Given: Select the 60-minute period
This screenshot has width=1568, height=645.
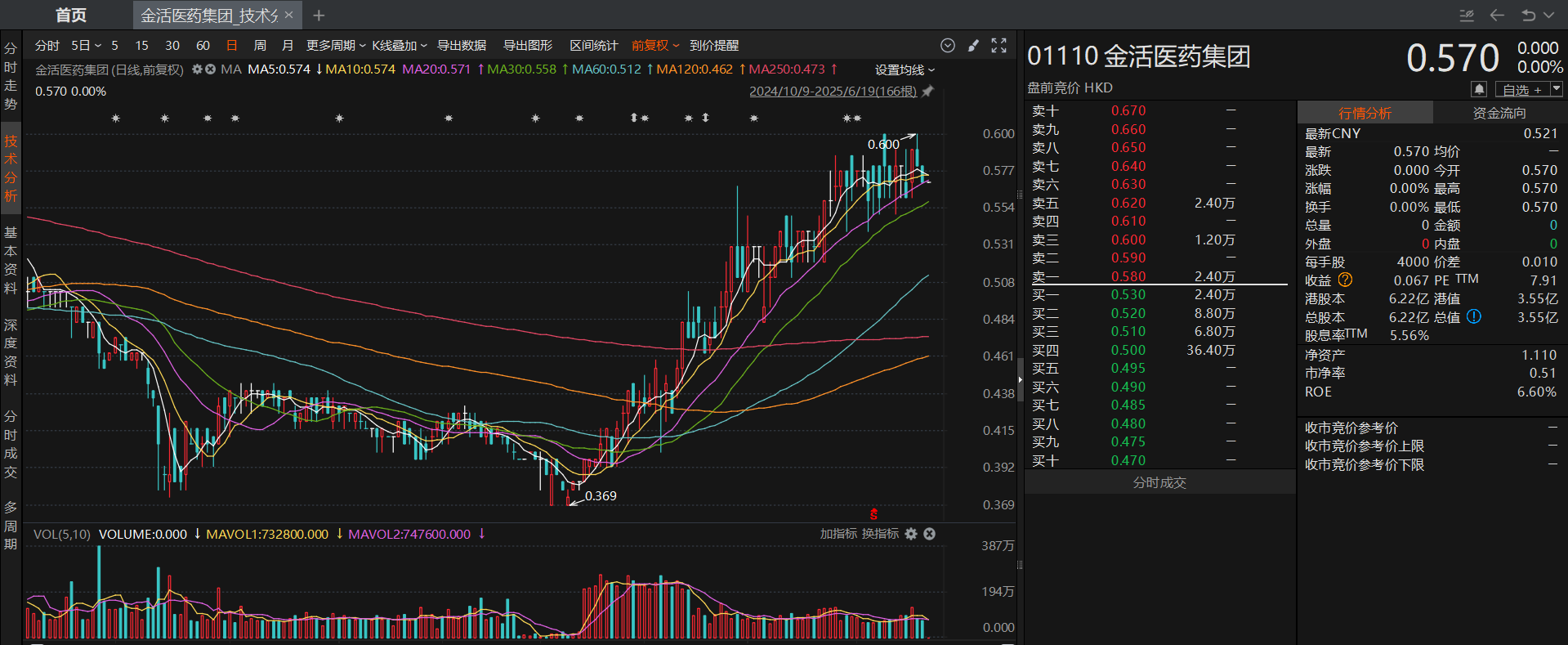Looking at the screenshot, I should coord(203,46).
